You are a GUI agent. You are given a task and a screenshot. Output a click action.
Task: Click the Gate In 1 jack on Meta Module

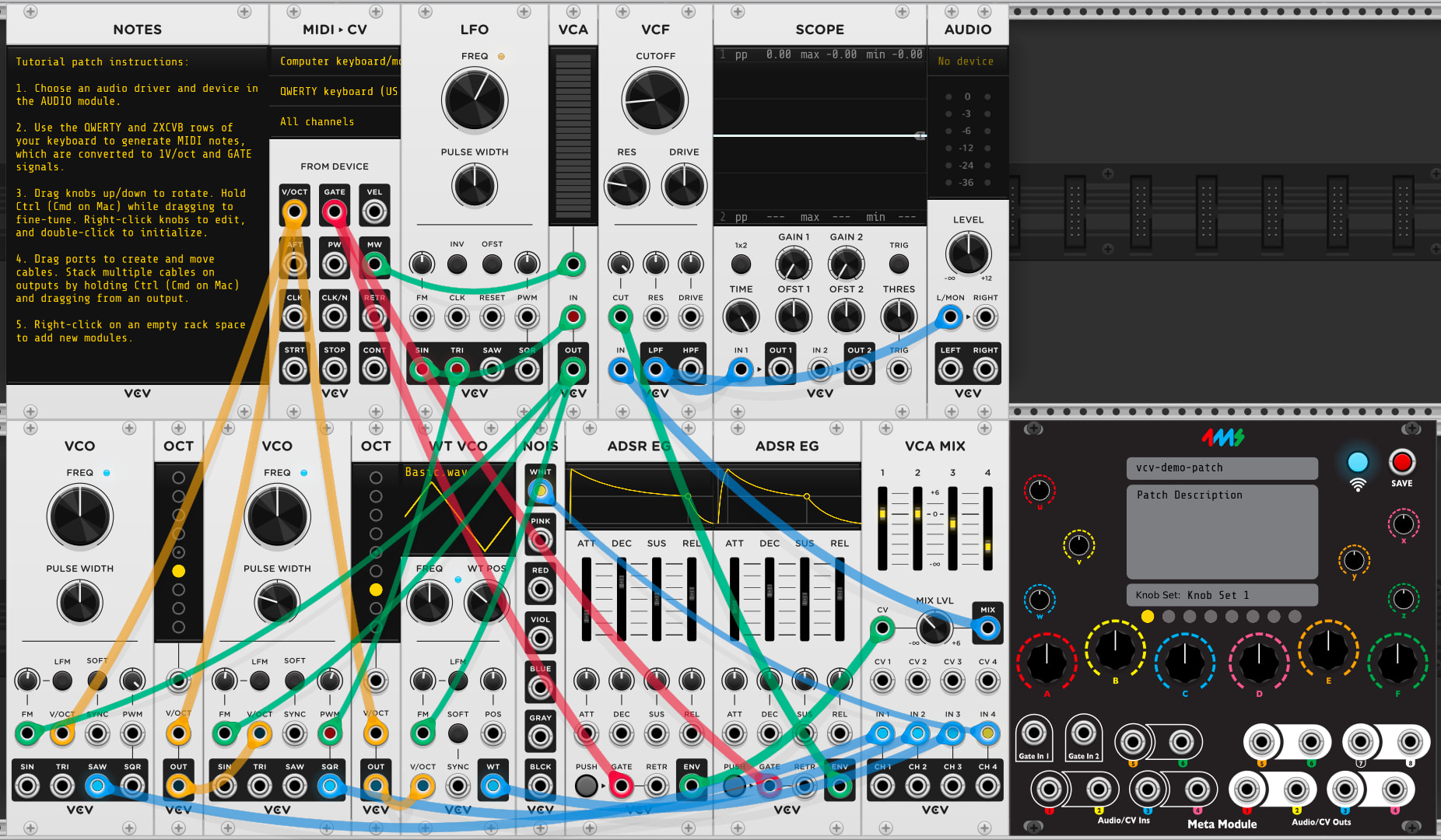pos(1033,733)
